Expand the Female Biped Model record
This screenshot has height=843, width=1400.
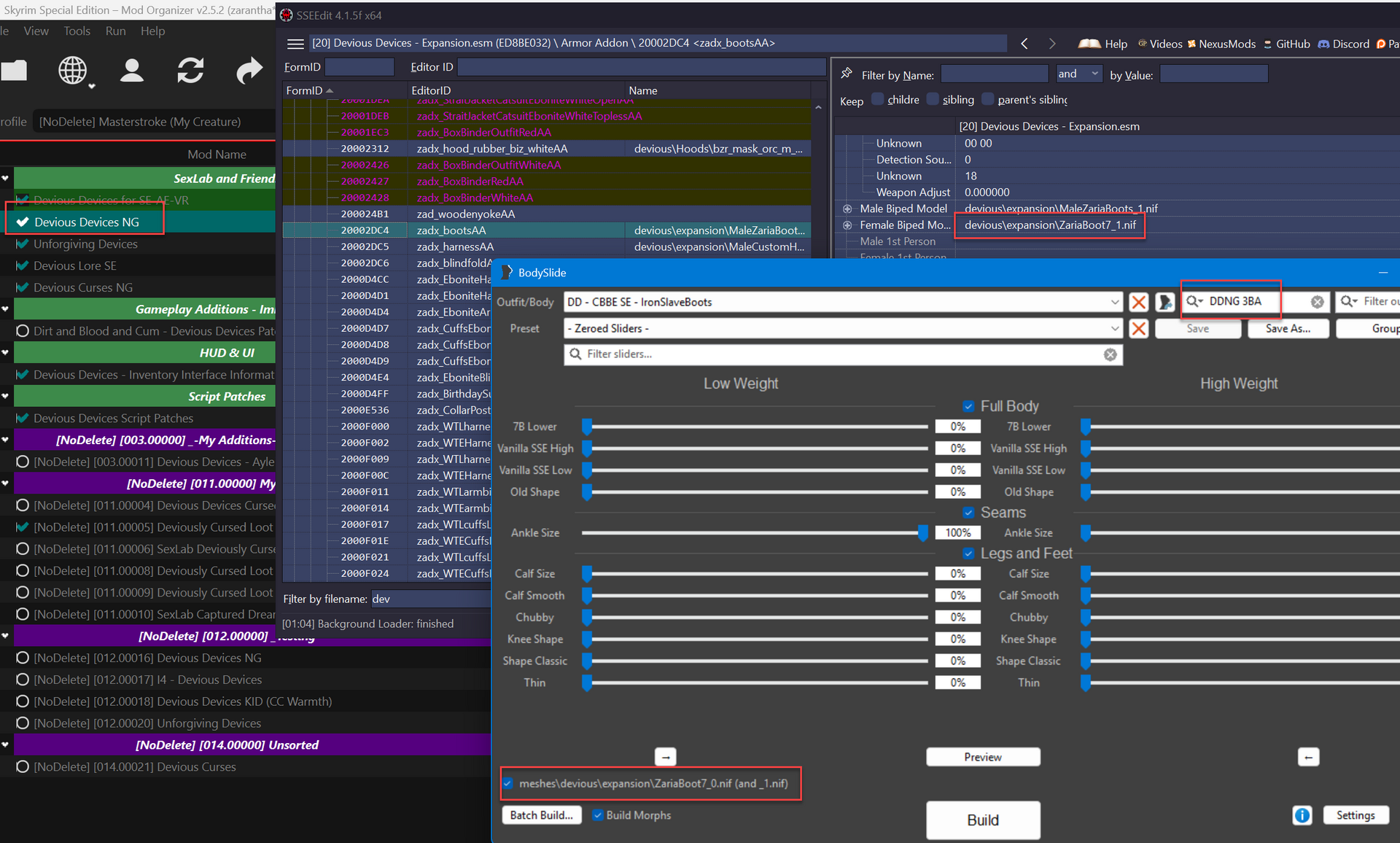click(x=847, y=225)
